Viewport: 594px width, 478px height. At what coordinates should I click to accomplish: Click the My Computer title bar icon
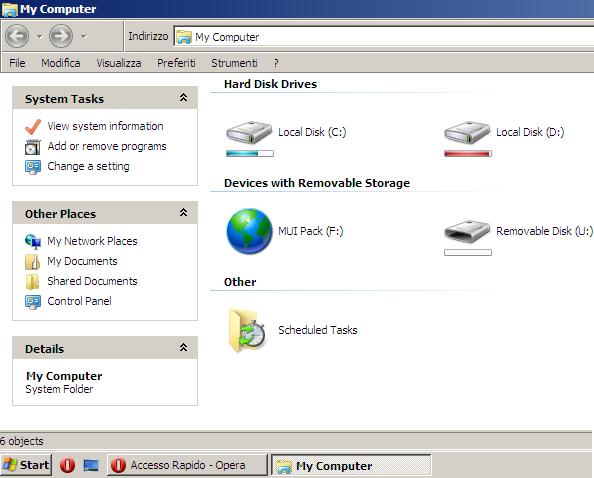point(9,9)
